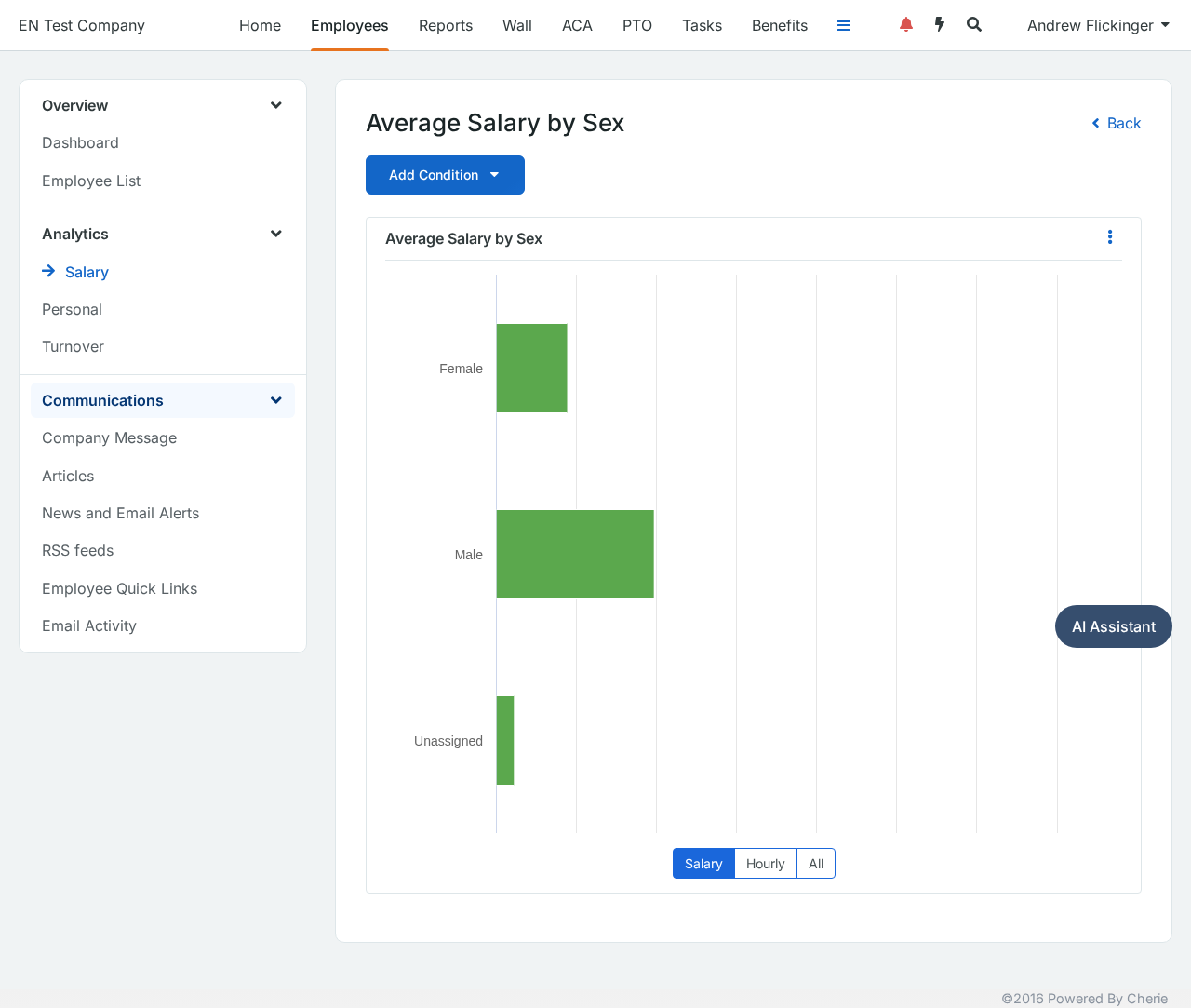Open search with the magnifier icon
Image resolution: width=1191 pixels, height=1008 pixels.
[974, 25]
